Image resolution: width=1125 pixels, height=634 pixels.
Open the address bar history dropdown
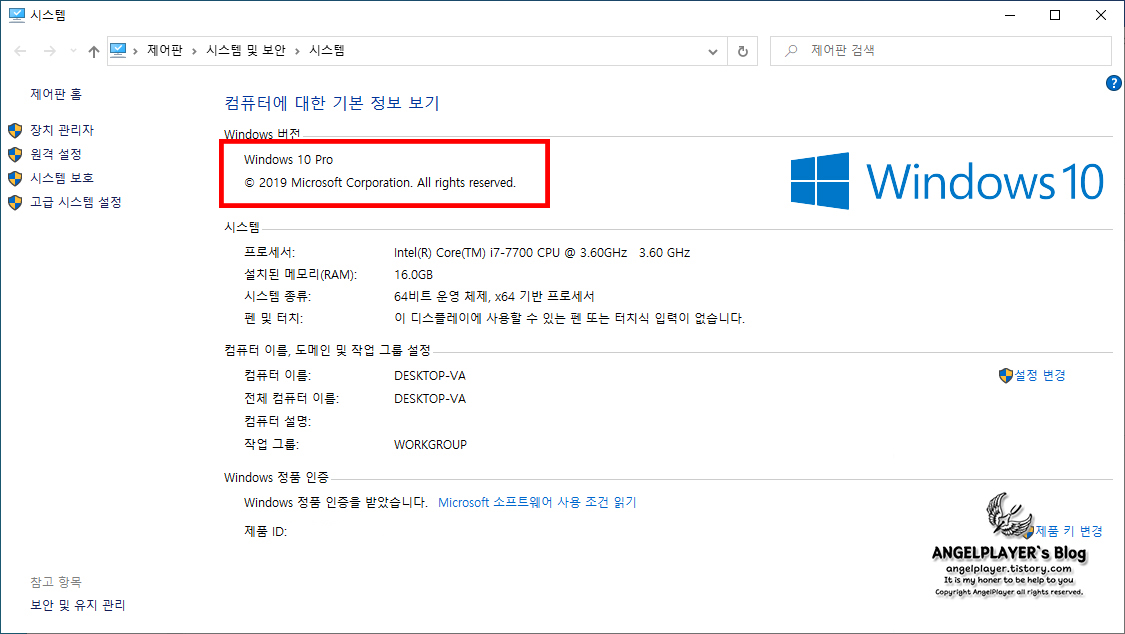coord(712,51)
